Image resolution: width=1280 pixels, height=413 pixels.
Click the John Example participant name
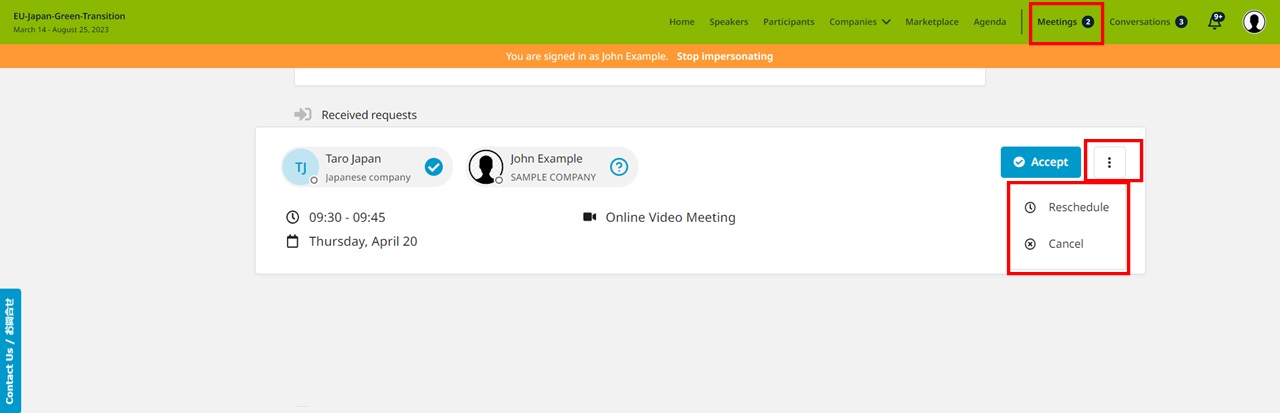click(x=546, y=158)
